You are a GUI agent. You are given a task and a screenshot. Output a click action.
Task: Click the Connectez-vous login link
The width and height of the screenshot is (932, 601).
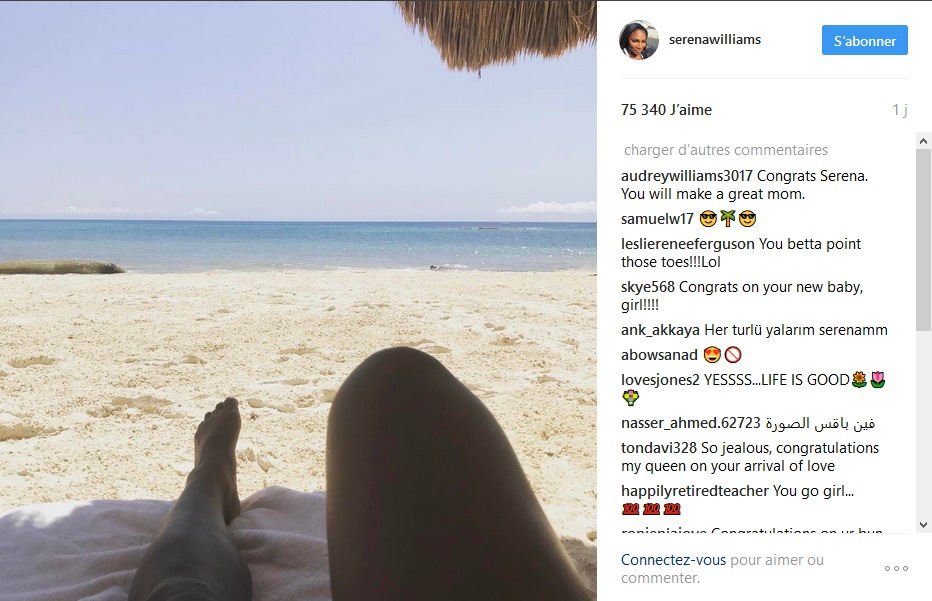point(673,559)
